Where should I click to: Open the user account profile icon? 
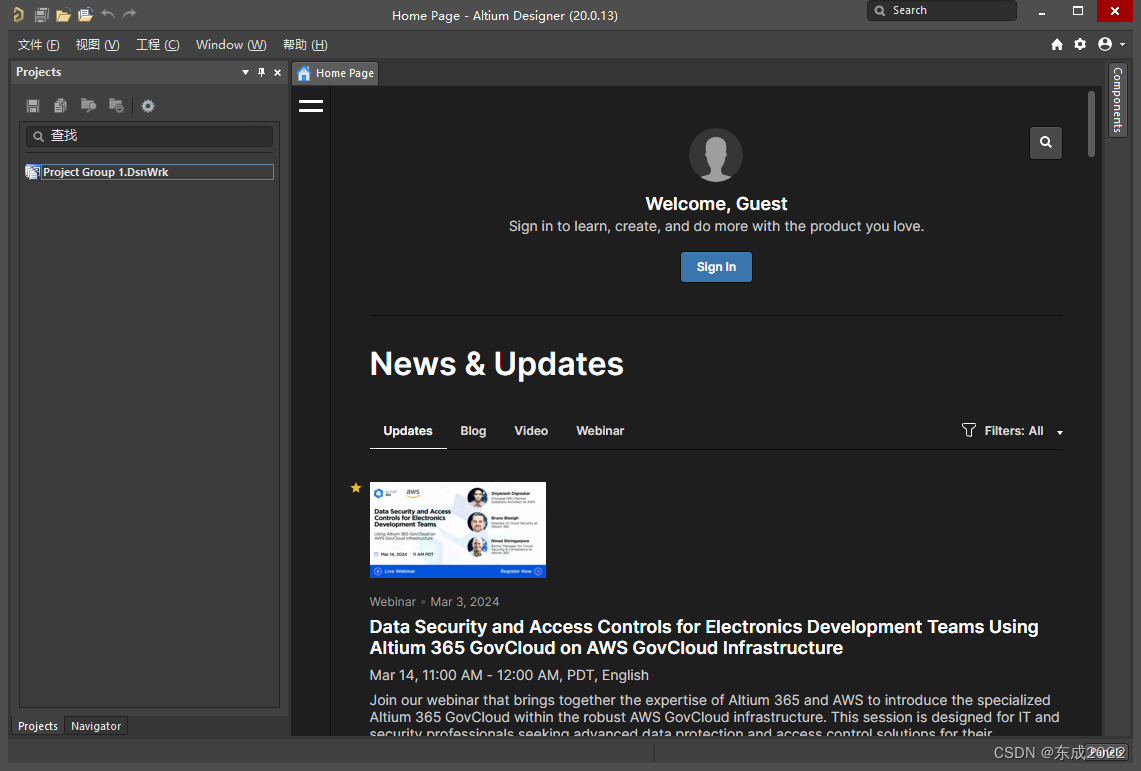click(1105, 44)
